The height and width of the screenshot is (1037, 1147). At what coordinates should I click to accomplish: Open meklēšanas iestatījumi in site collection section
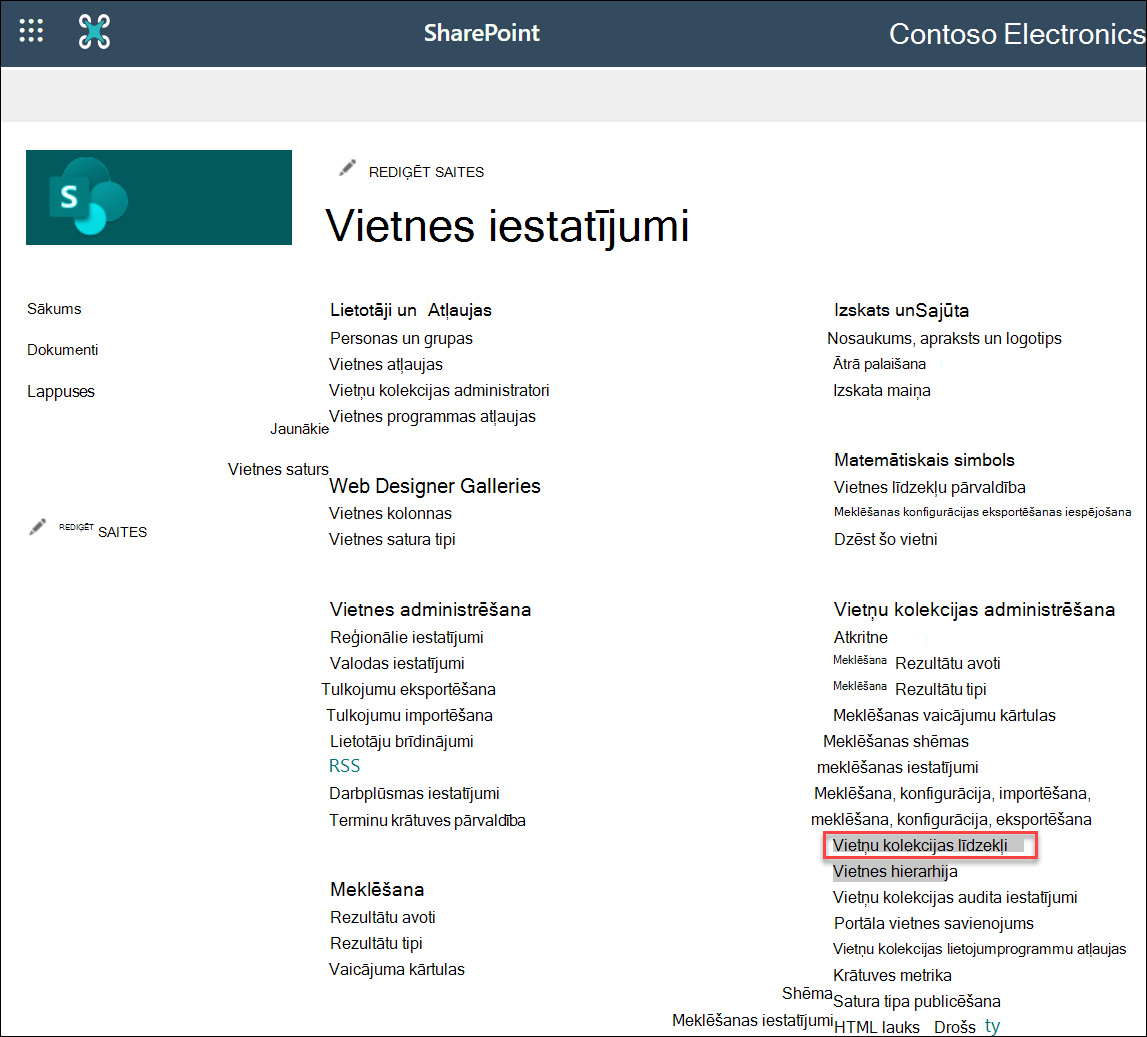click(898, 767)
